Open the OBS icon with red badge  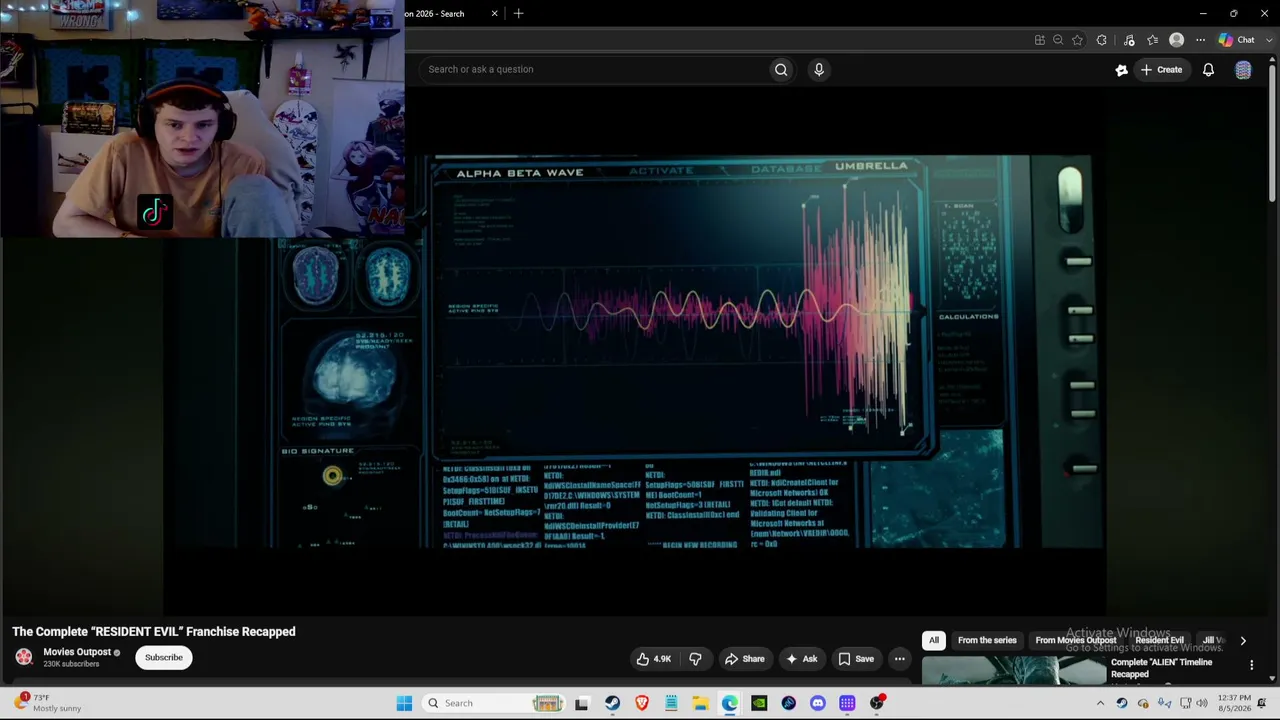coord(877,703)
